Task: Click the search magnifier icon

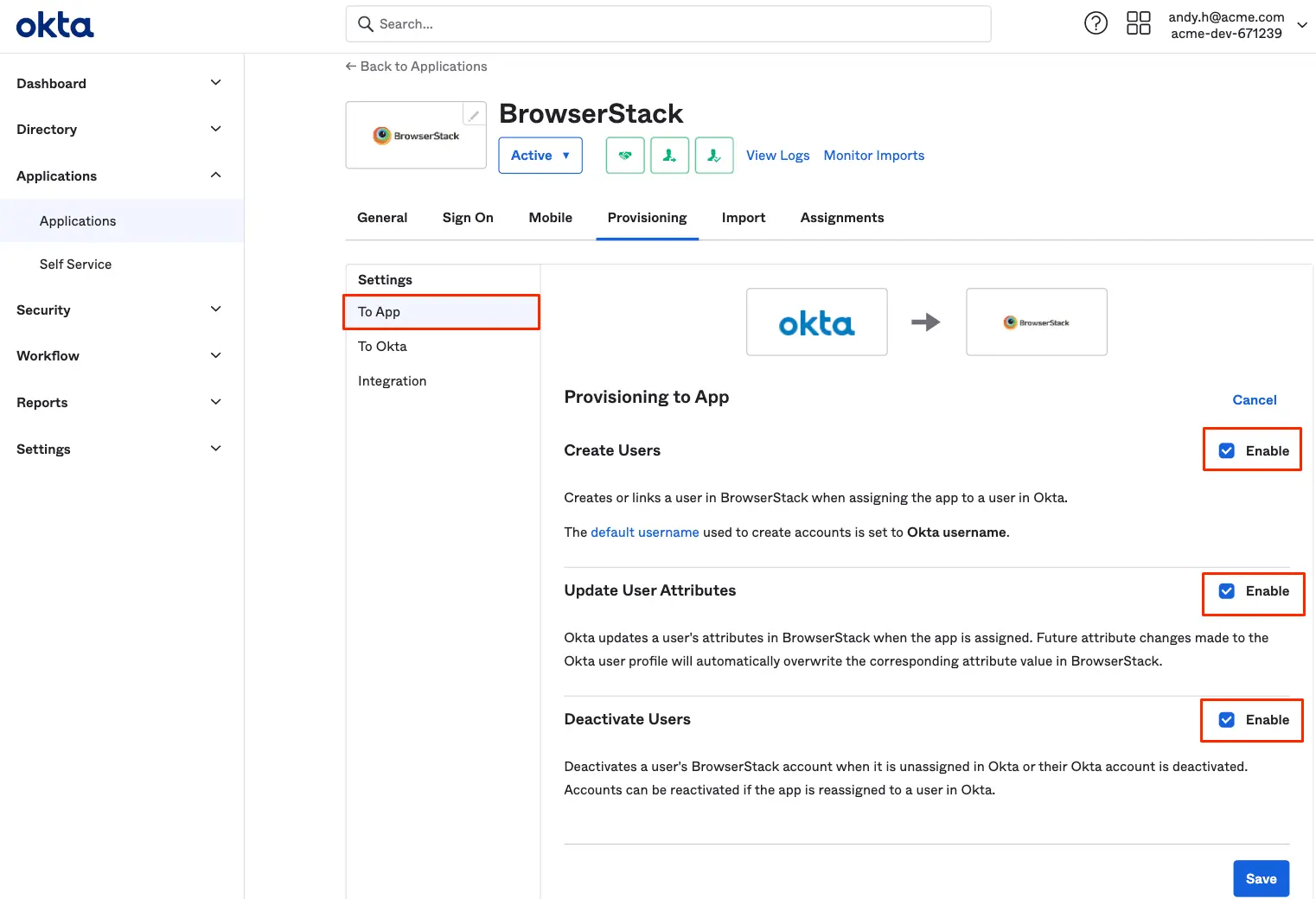Action: (x=366, y=24)
